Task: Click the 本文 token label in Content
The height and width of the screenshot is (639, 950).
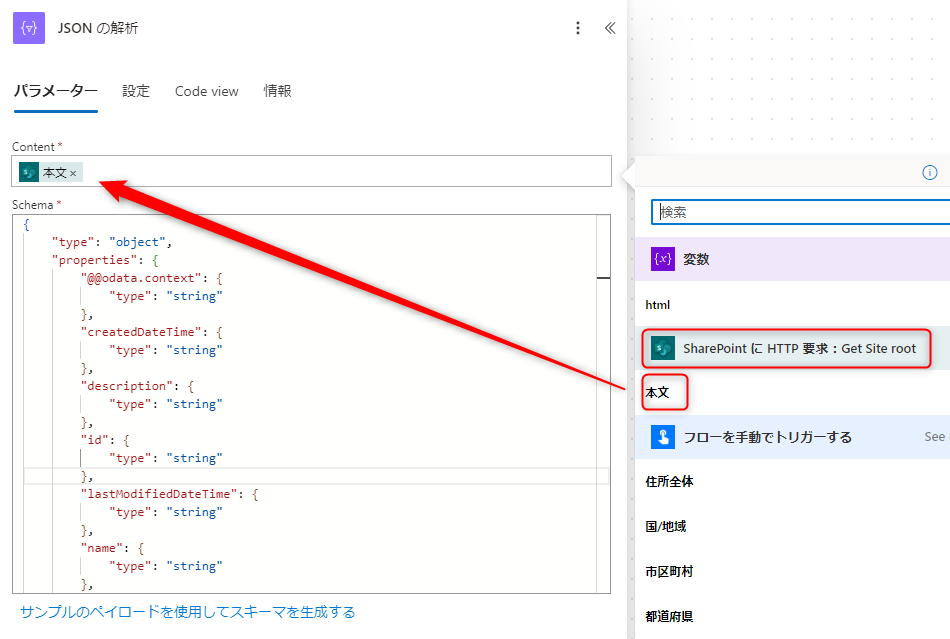Action: pyautogui.click(x=55, y=173)
